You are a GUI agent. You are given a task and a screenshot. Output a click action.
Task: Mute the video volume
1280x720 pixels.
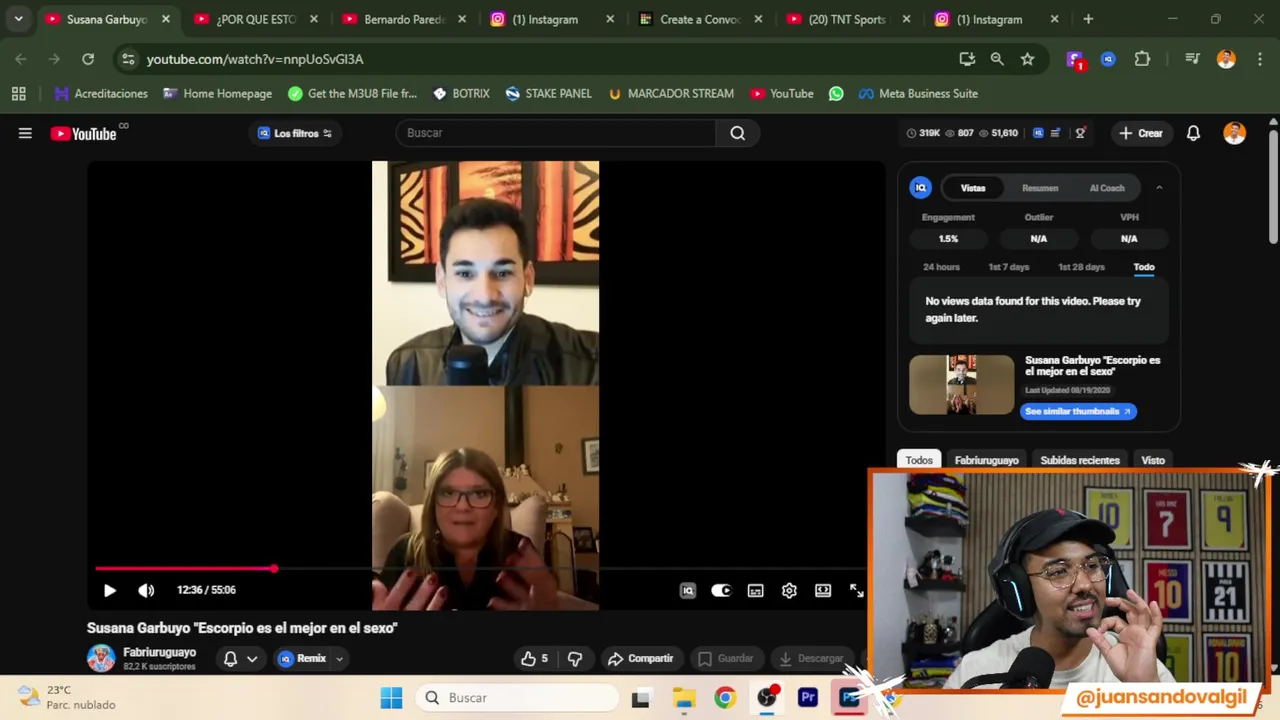point(146,590)
